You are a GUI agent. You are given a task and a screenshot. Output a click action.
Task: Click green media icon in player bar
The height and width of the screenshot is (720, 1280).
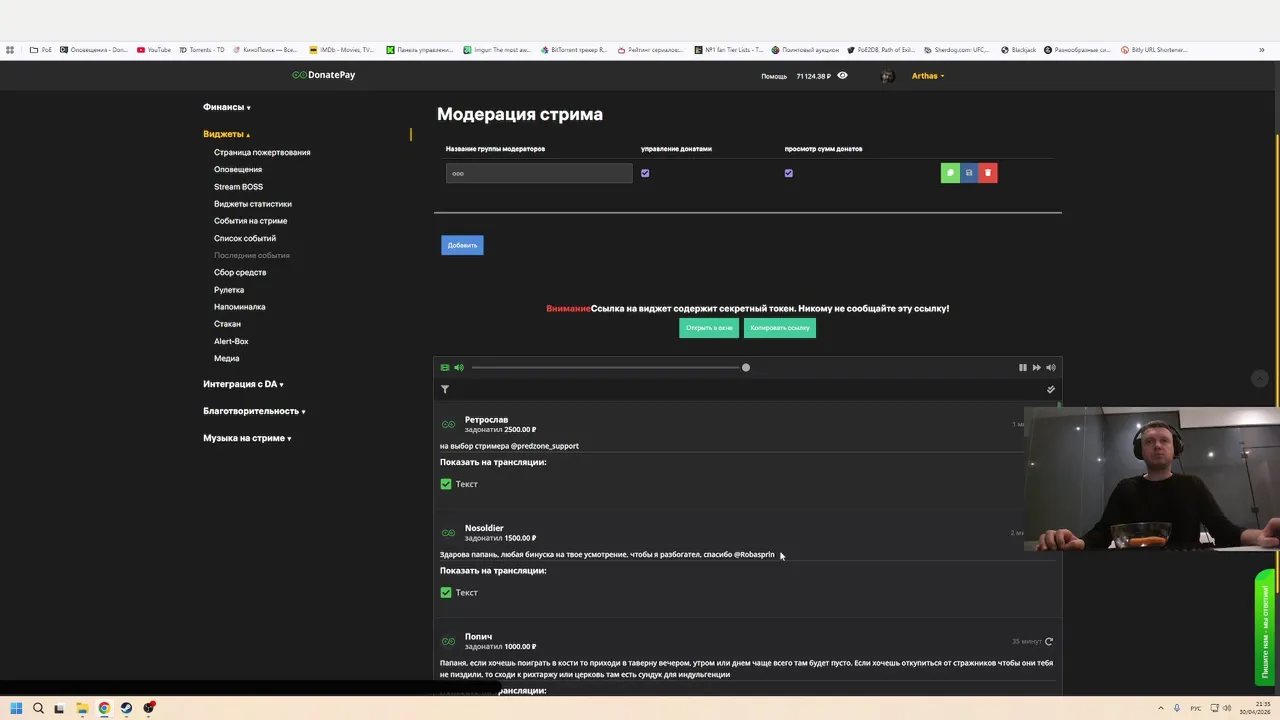click(x=445, y=367)
